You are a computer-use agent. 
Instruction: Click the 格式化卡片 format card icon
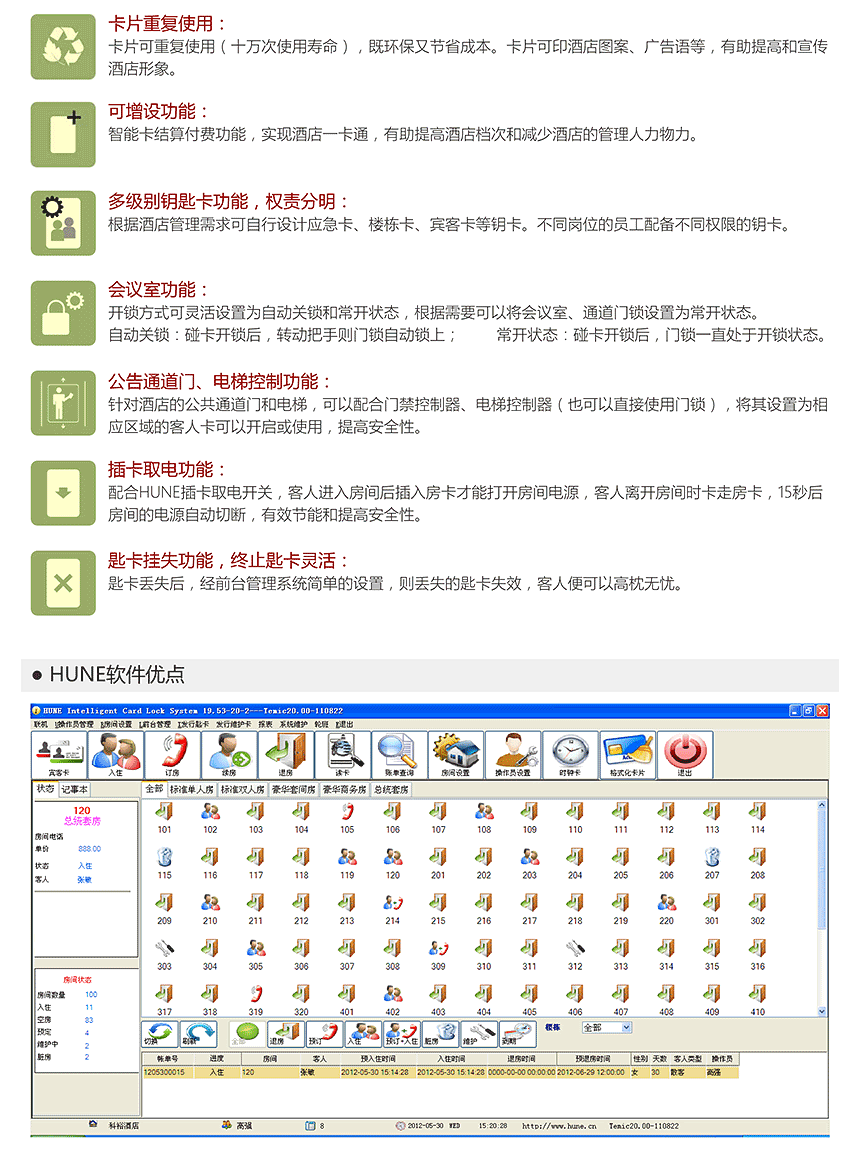(x=627, y=755)
